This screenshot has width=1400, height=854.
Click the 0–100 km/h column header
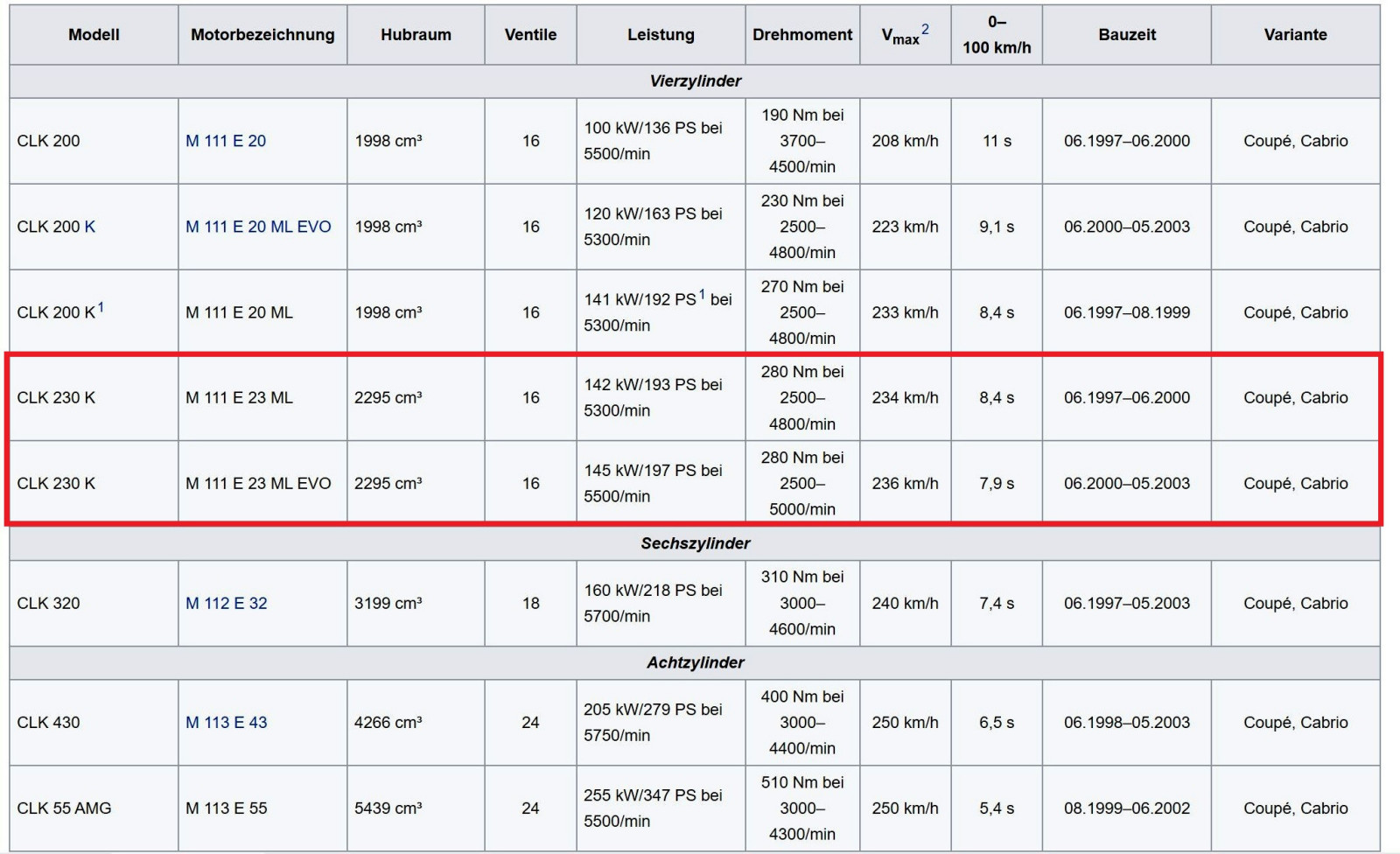point(997,35)
